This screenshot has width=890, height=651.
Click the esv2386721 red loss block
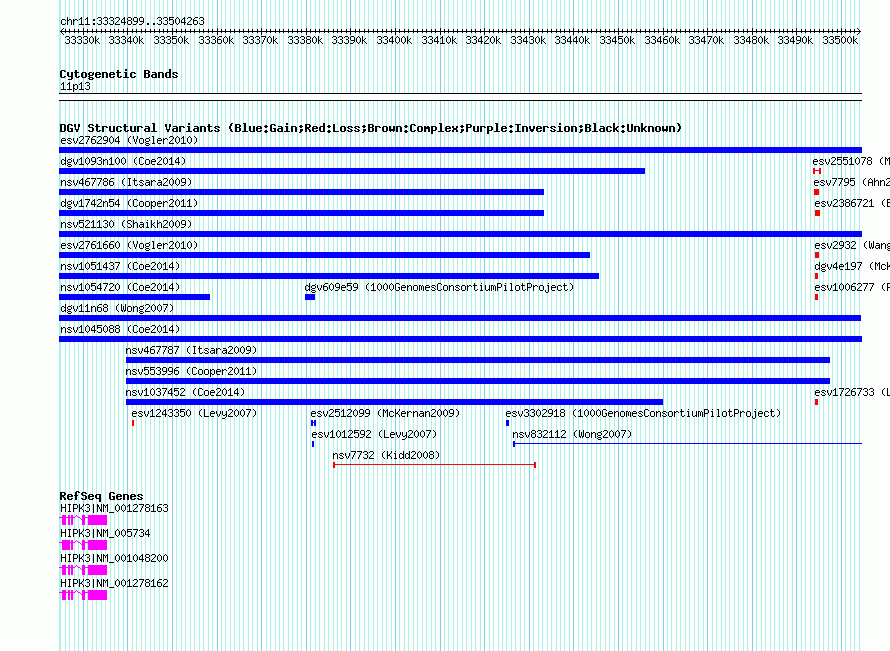[817, 213]
